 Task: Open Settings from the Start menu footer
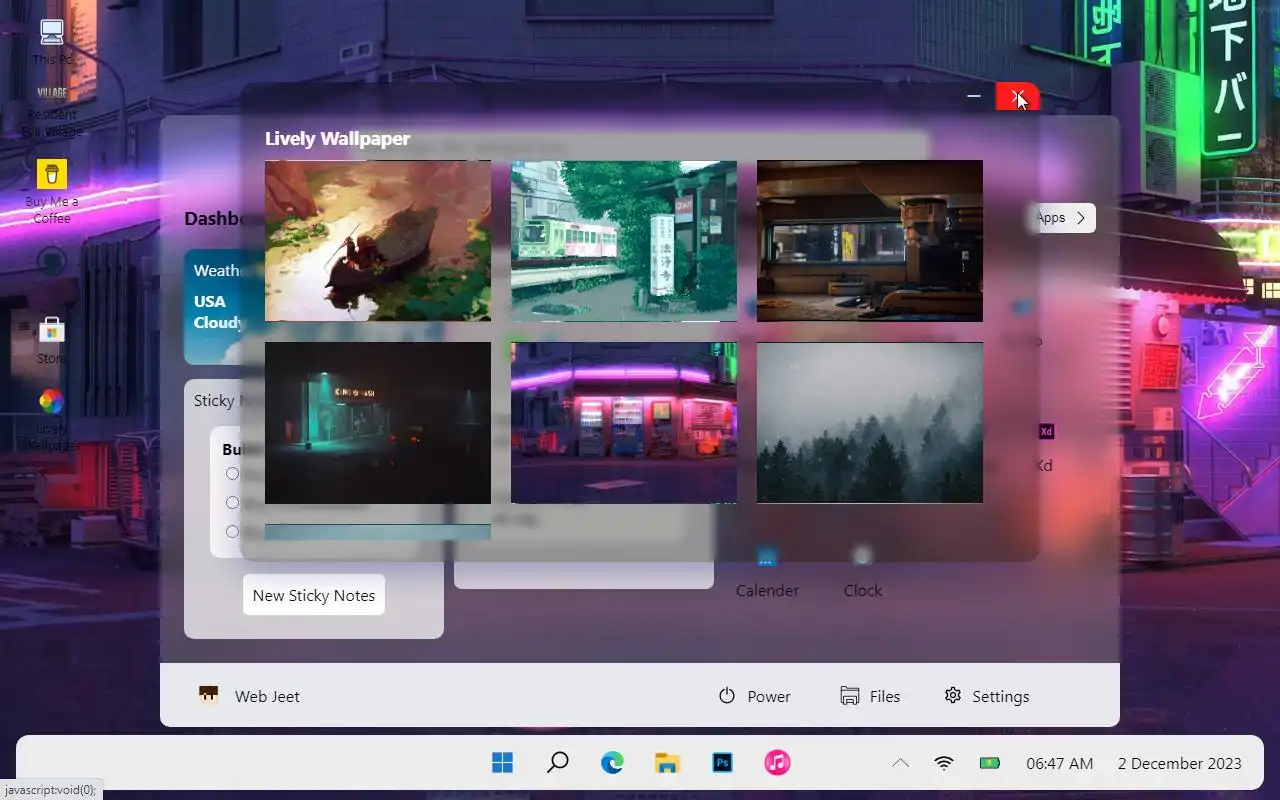point(987,696)
